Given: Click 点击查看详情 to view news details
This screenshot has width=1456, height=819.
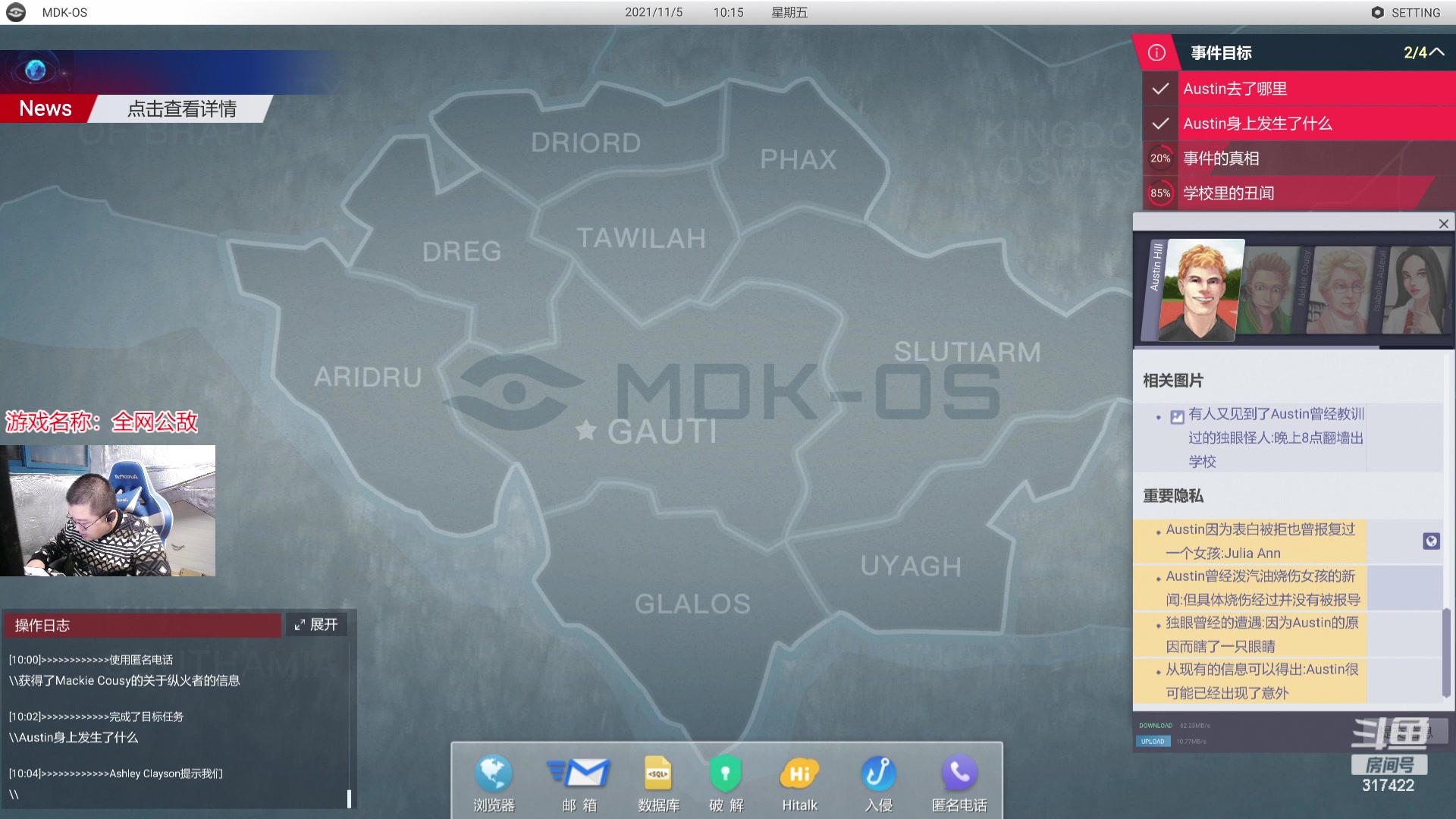Looking at the screenshot, I should point(182,108).
